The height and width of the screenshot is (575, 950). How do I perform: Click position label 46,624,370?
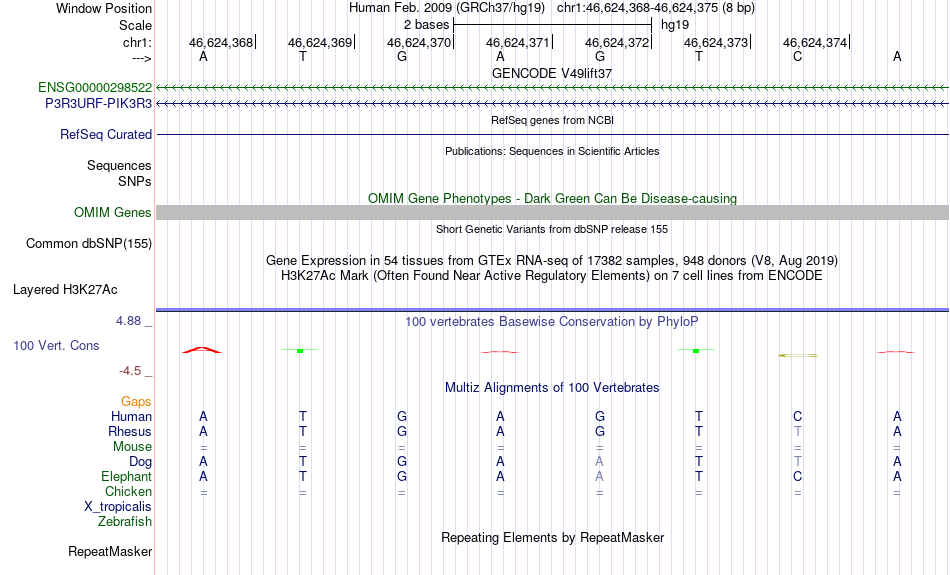[419, 42]
